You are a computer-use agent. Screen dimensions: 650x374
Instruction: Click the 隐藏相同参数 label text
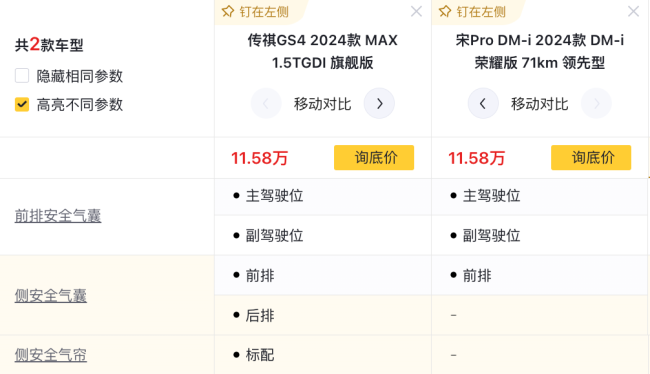[x=80, y=76]
